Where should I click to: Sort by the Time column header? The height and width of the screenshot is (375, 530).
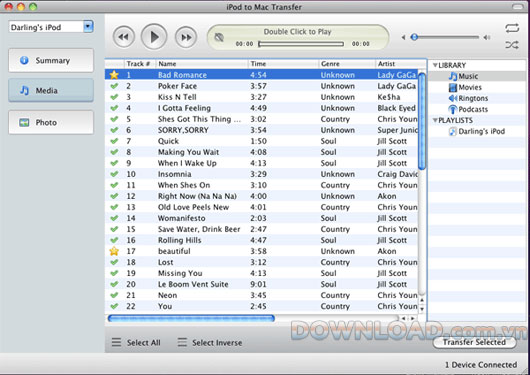(x=283, y=64)
